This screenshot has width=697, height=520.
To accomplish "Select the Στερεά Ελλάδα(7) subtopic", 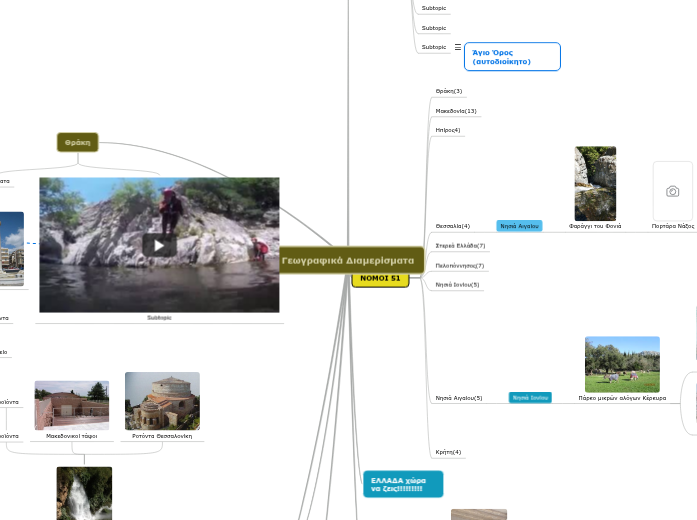I will [x=460, y=245].
